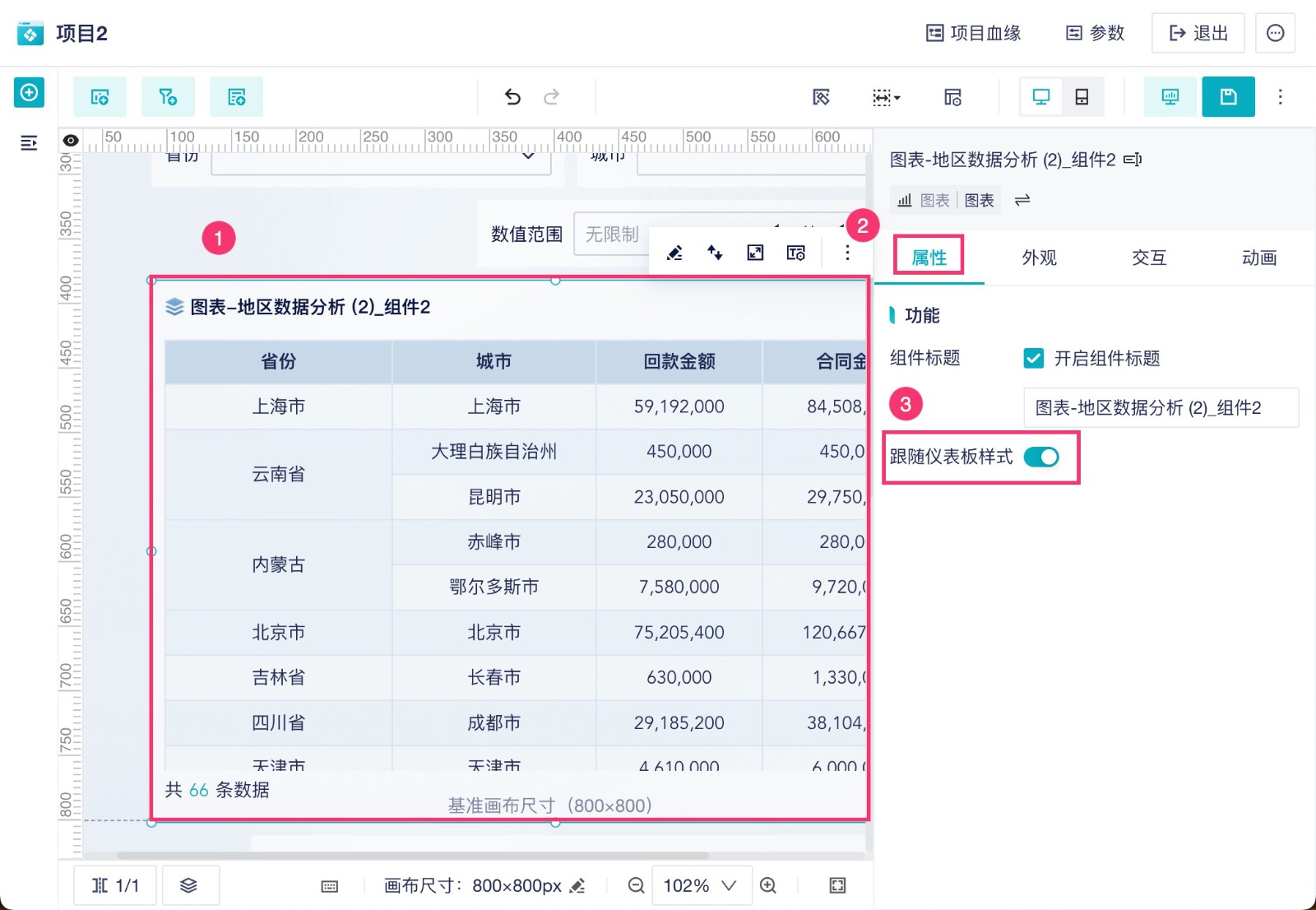This screenshot has height=910, width=1316.
Task: Switch to the 属性 tab
Action: coord(929,258)
